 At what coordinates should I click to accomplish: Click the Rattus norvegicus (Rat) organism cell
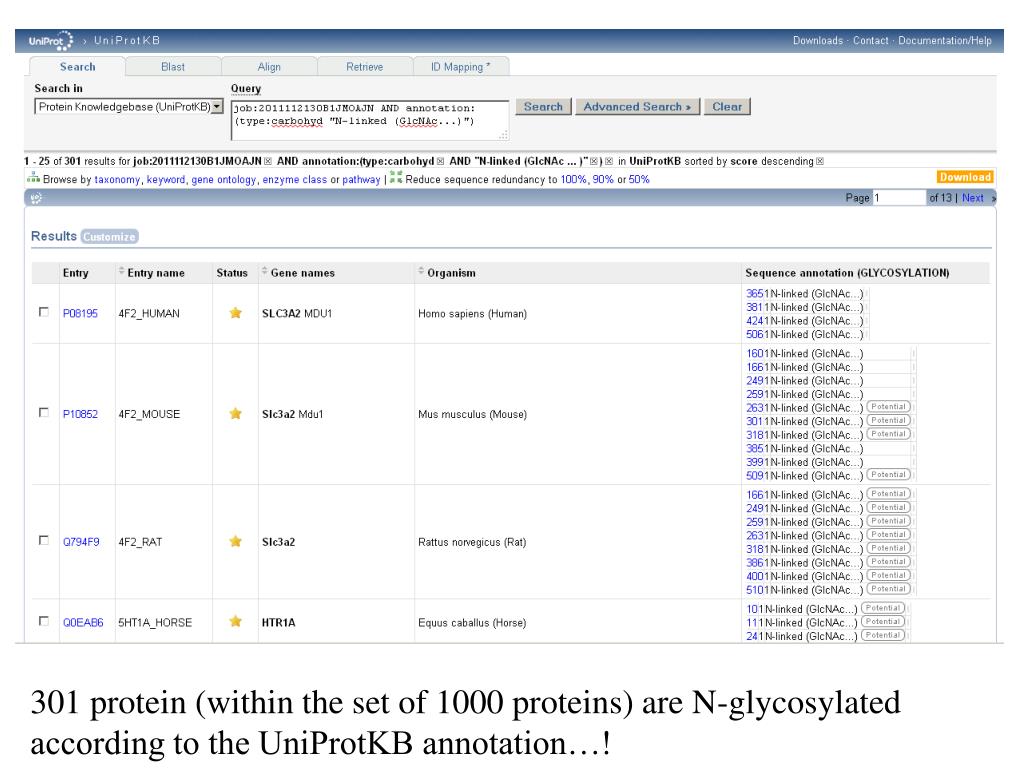pos(472,542)
